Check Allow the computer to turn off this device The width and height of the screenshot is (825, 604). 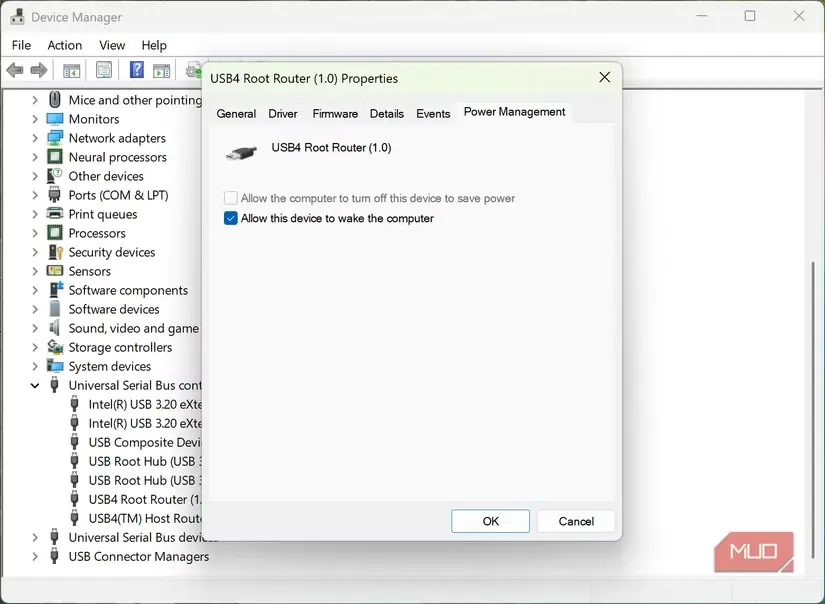click(230, 198)
